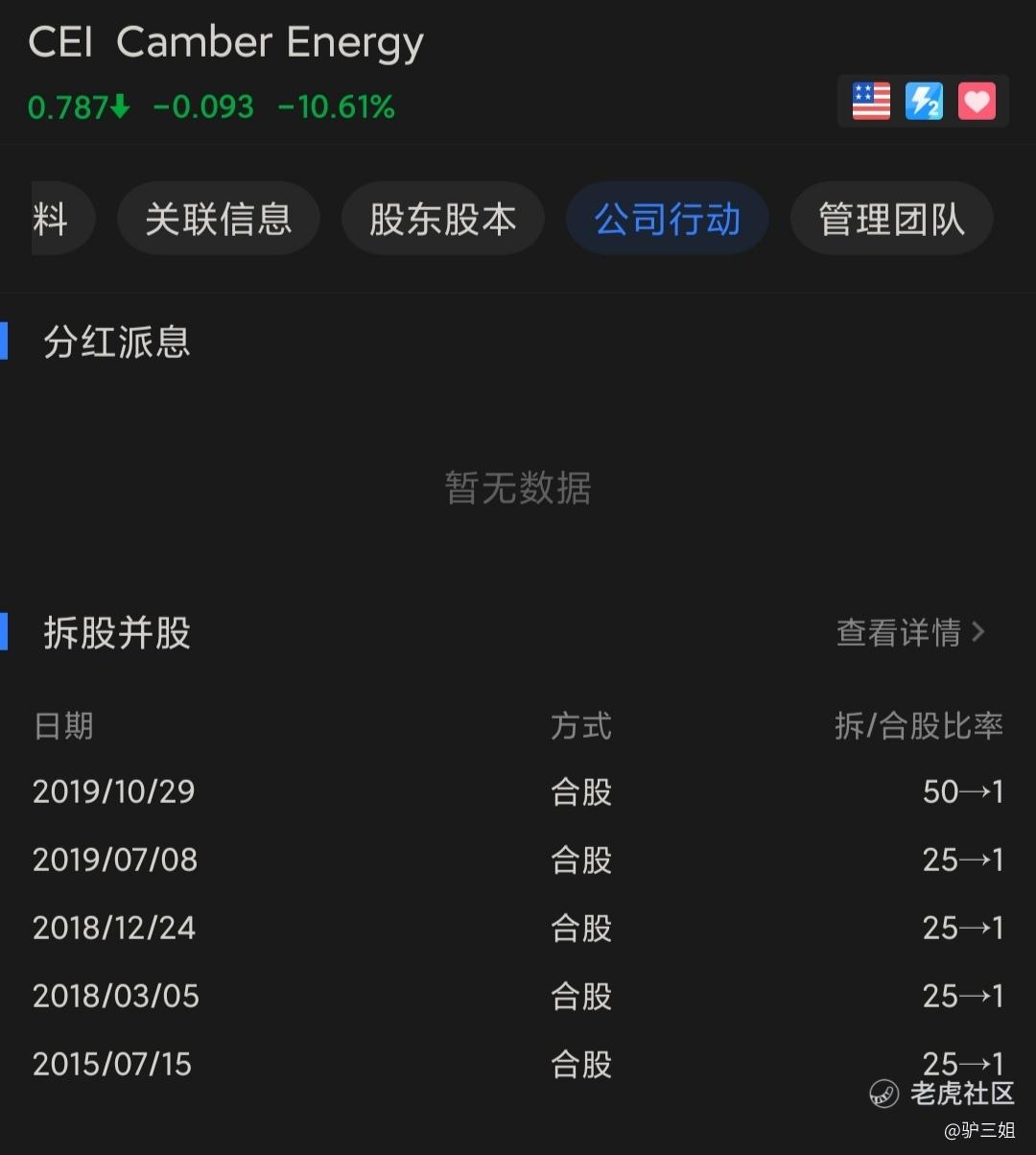Image resolution: width=1036 pixels, height=1155 pixels.
Task: Tap the 日期 column header
Action: [x=63, y=726]
